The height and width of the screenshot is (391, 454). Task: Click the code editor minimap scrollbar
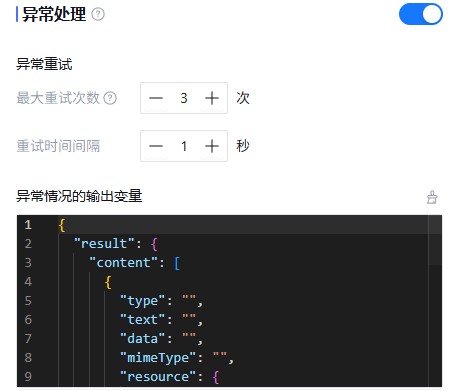pos(435,240)
